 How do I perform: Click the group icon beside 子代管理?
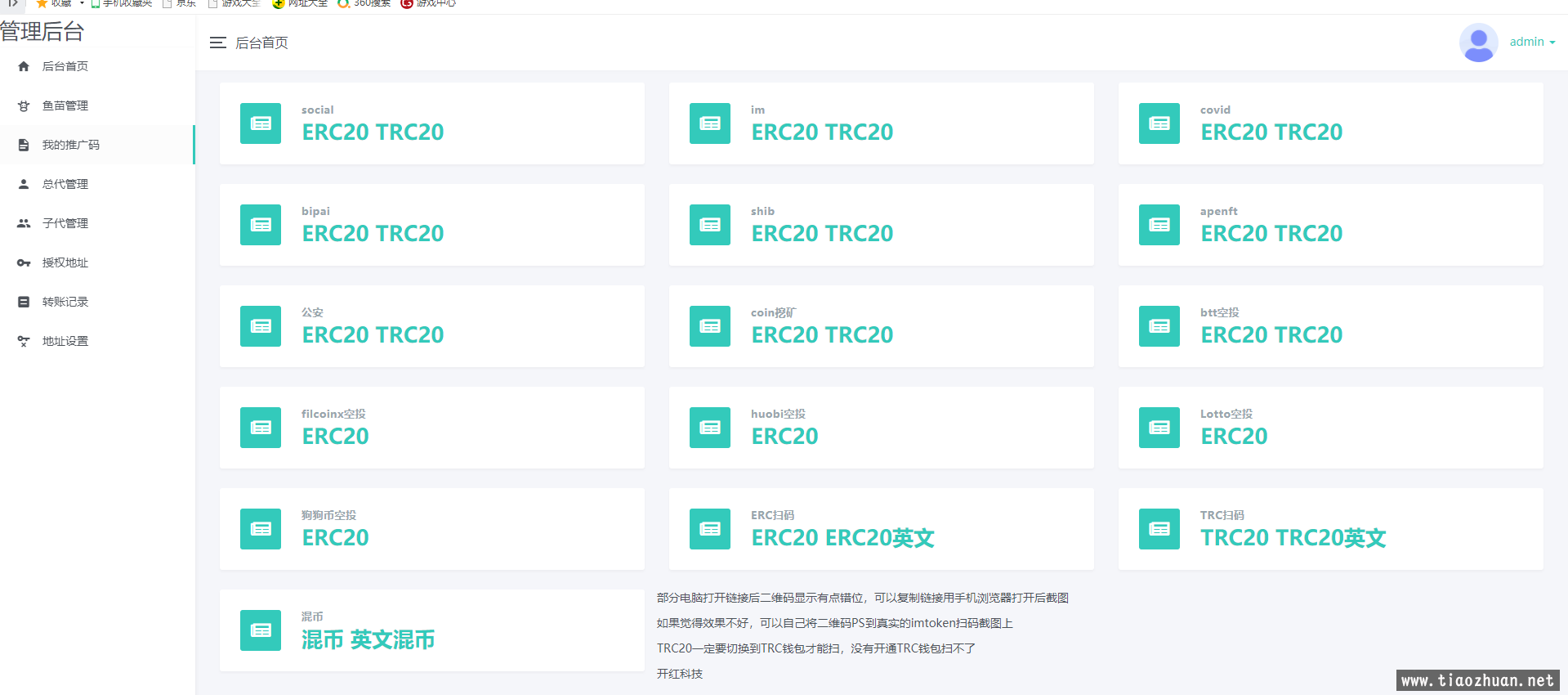click(x=24, y=223)
